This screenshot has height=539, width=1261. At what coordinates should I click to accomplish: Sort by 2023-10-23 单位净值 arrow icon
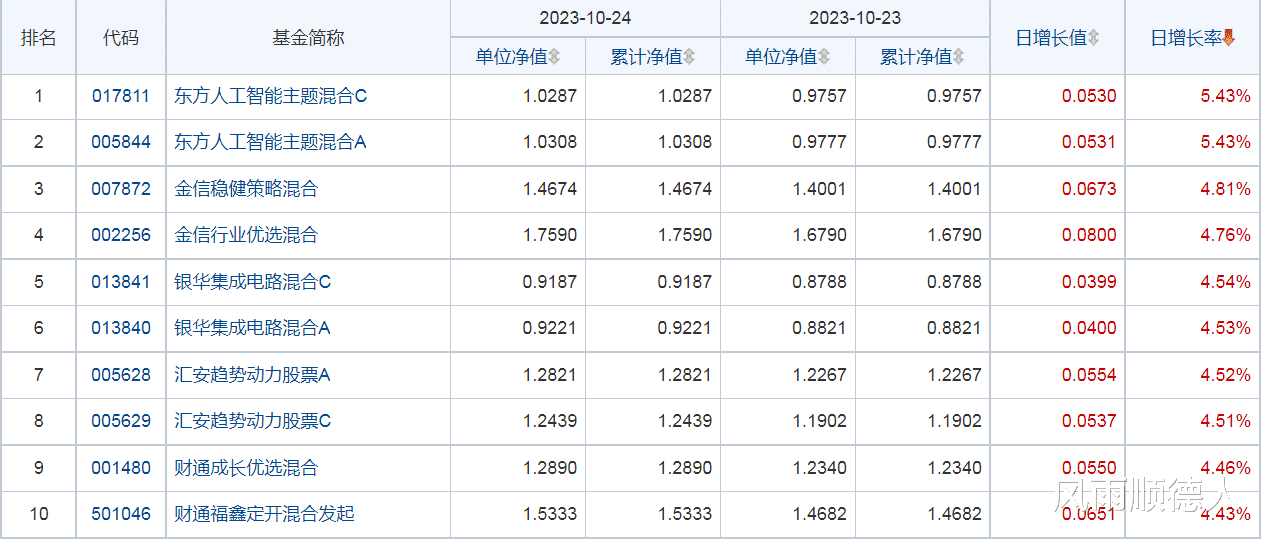[x=824, y=57]
